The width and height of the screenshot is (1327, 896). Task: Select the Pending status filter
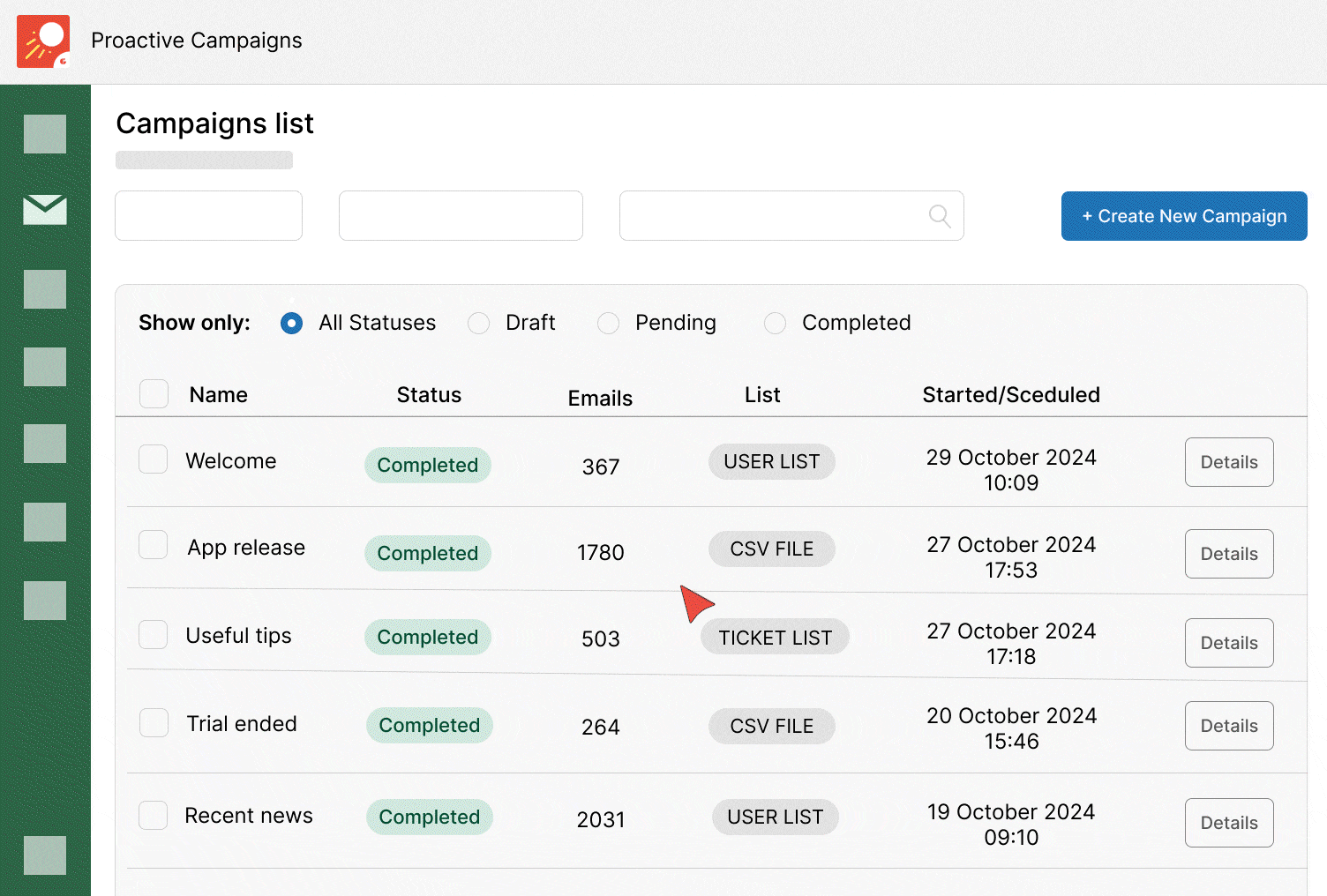coord(608,324)
